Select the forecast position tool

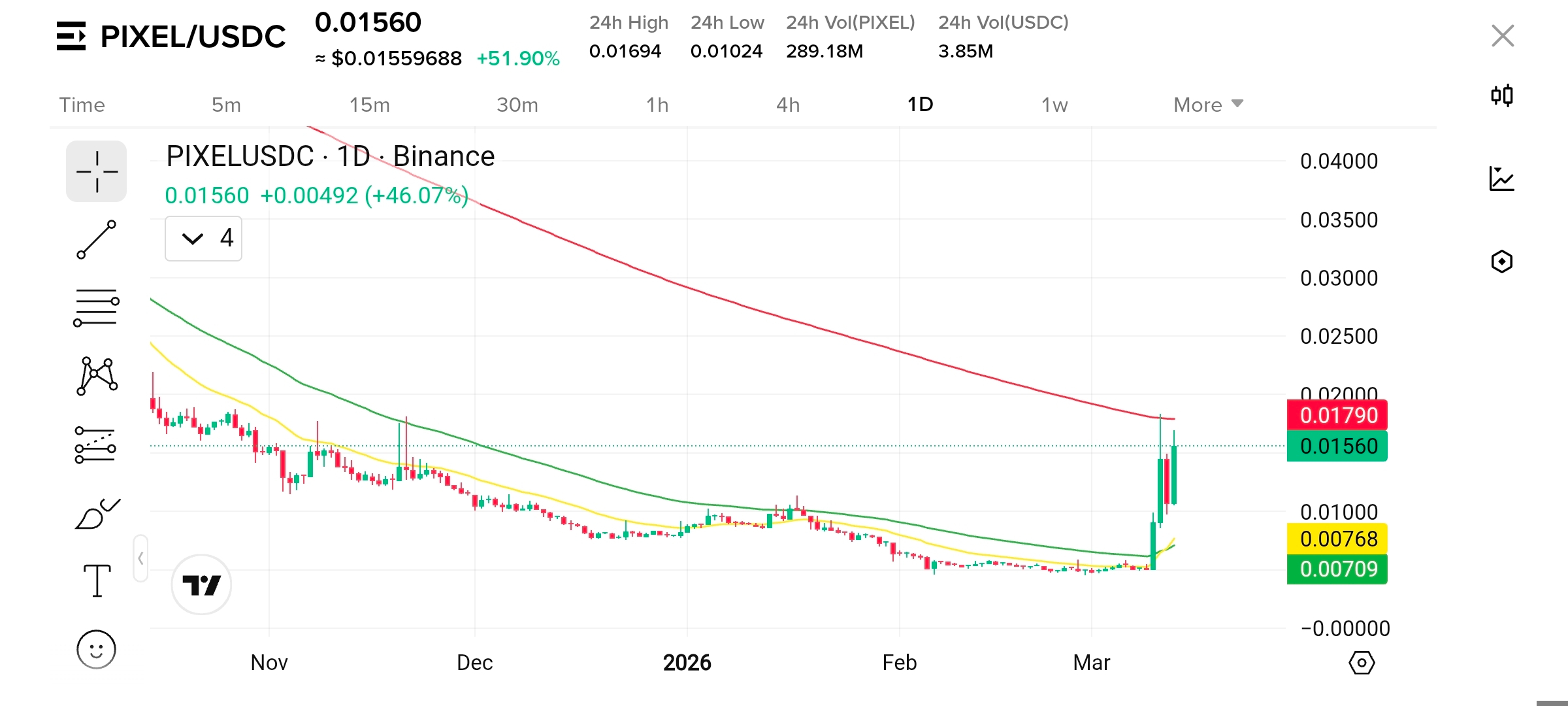[x=95, y=445]
